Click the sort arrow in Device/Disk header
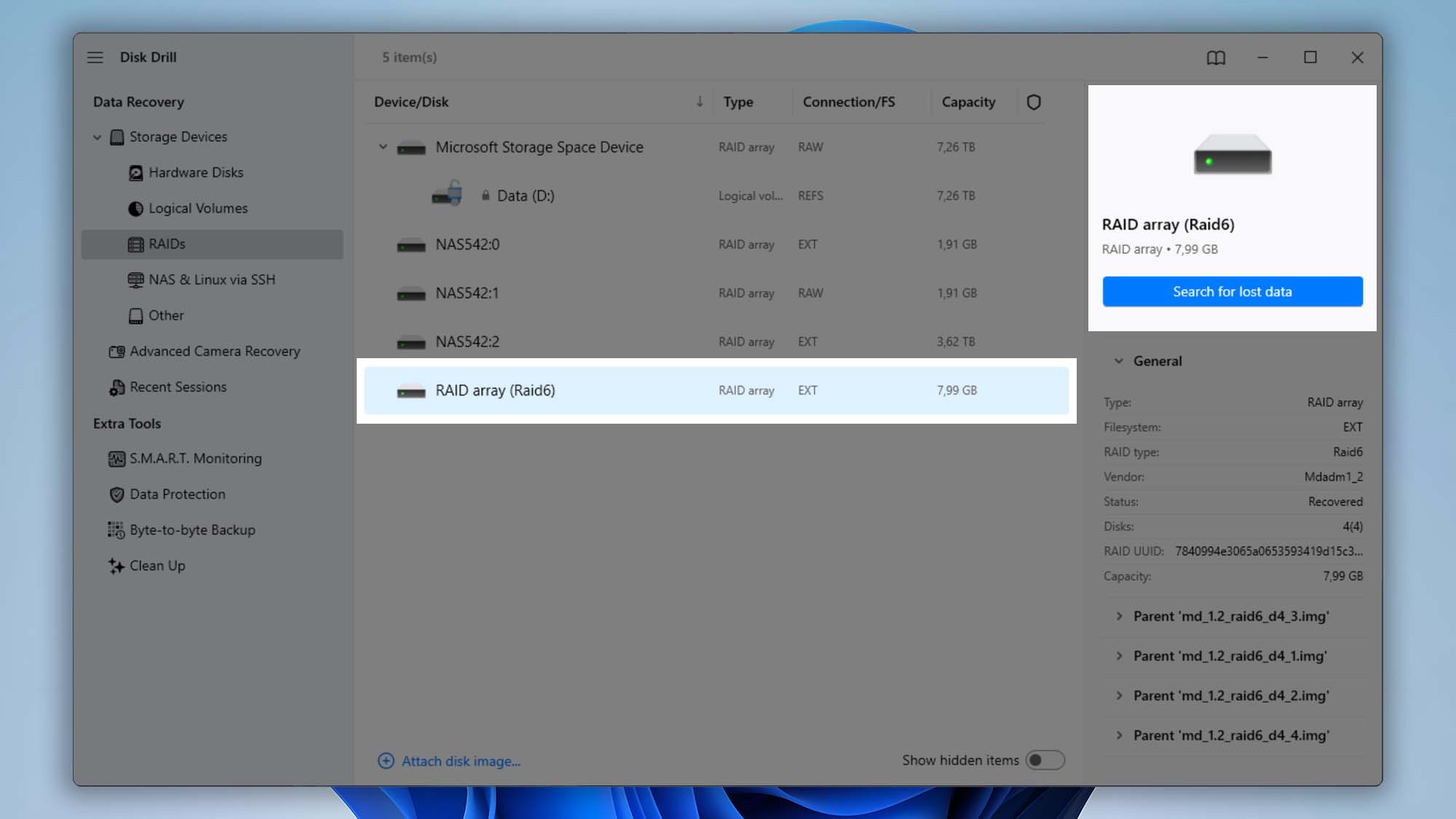 tap(700, 101)
